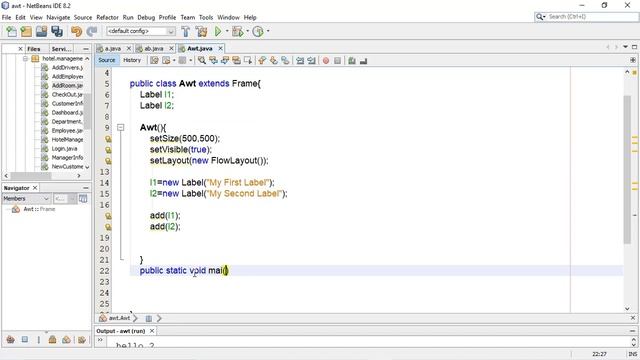Viewport: 640px width, 360px height.
Task: Click the Shift Line Right icon
Action: tap(312, 61)
